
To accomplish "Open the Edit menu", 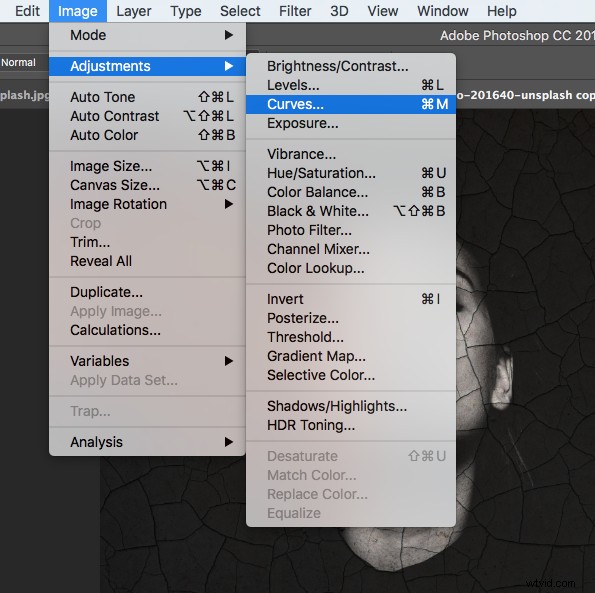I will point(27,11).
